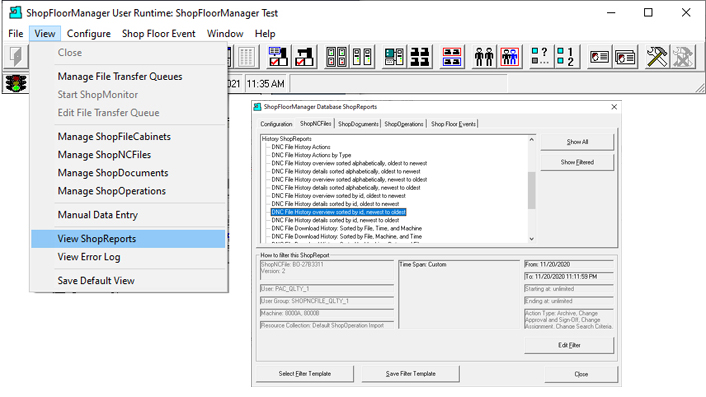This screenshot has height=397, width=706.
Task: Open the Configure menu
Action: pyautogui.click(x=89, y=34)
